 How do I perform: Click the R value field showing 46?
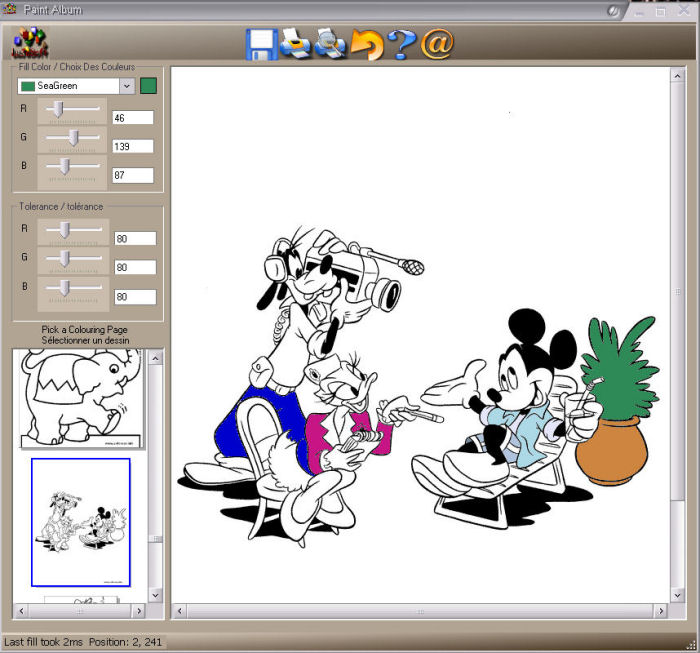[133, 118]
